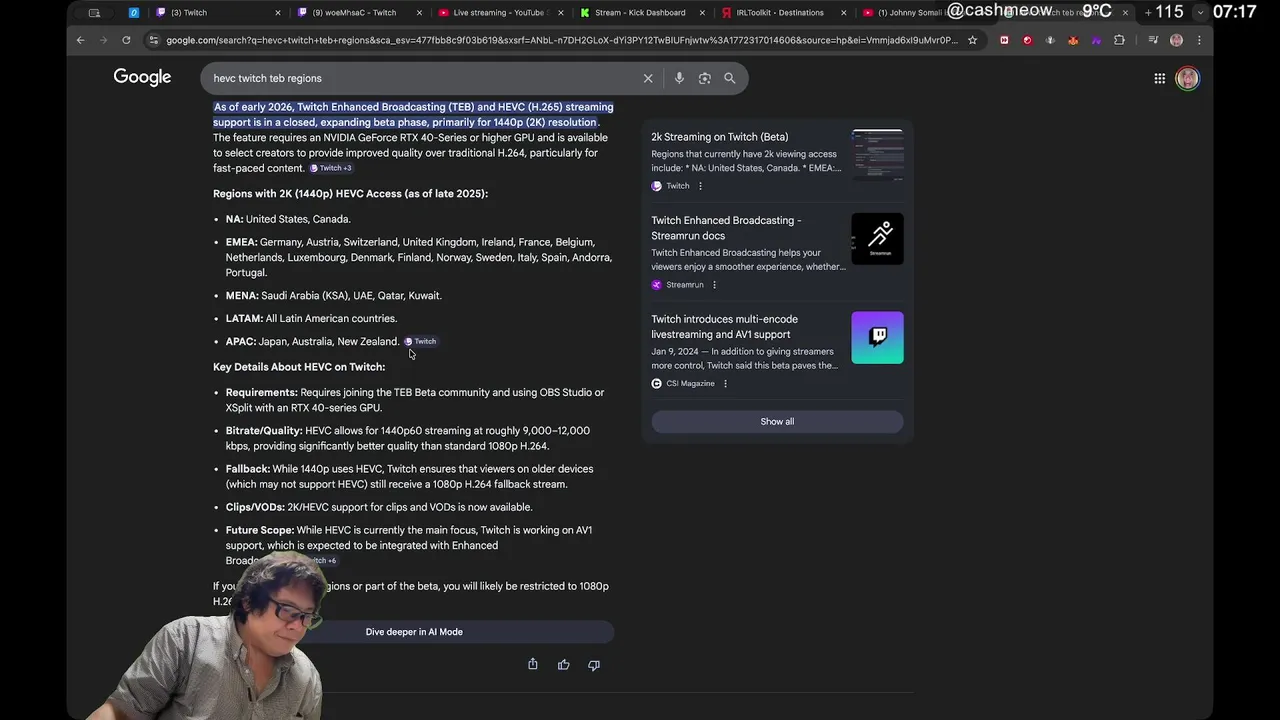Open the red circular extension icon
This screenshot has width=1280, height=720.
pos(1027,40)
